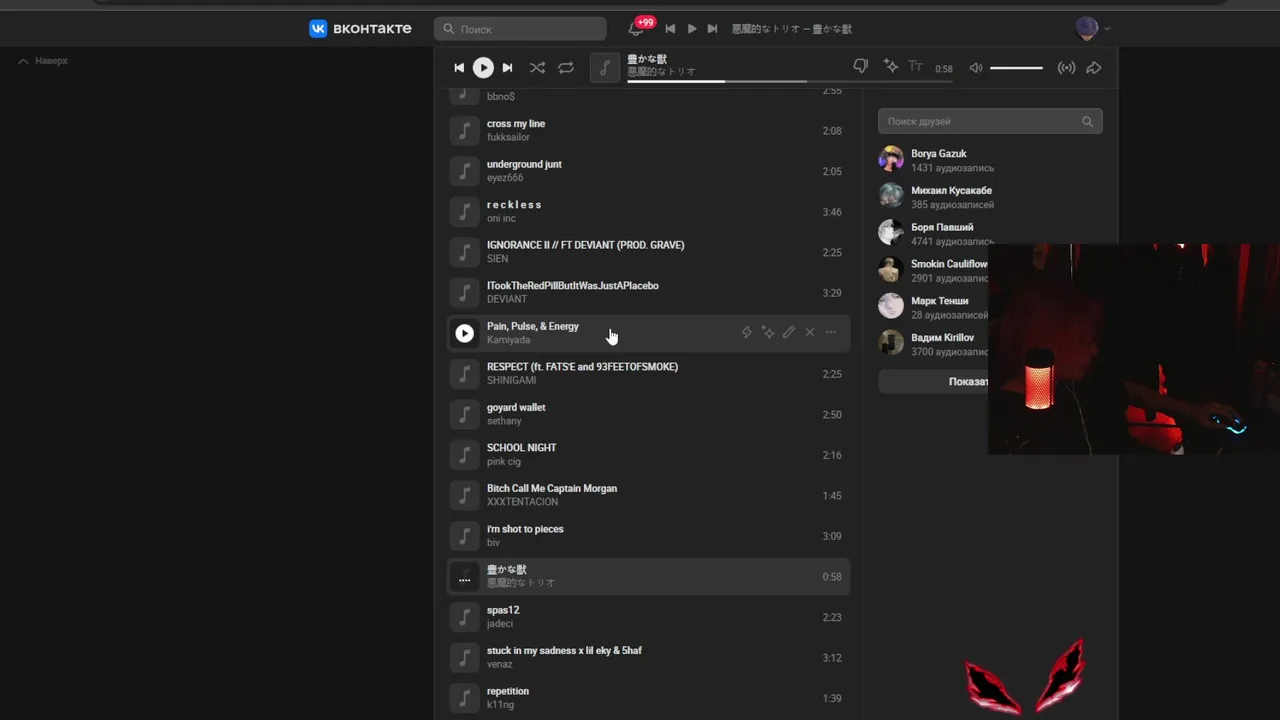Show lyrics with the Tt icon

pos(915,67)
